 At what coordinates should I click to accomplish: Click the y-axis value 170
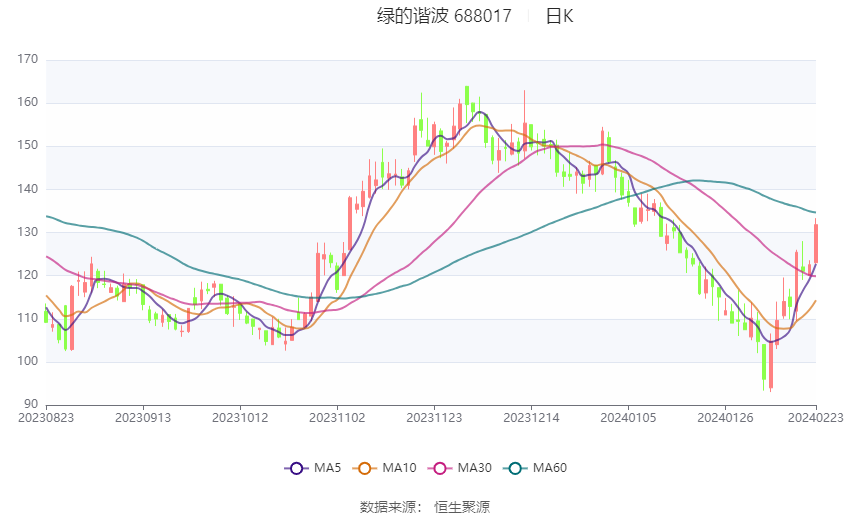(x=28, y=59)
